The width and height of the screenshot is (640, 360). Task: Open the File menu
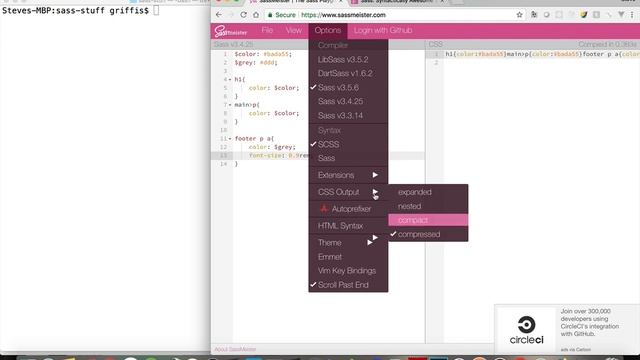click(x=267, y=30)
